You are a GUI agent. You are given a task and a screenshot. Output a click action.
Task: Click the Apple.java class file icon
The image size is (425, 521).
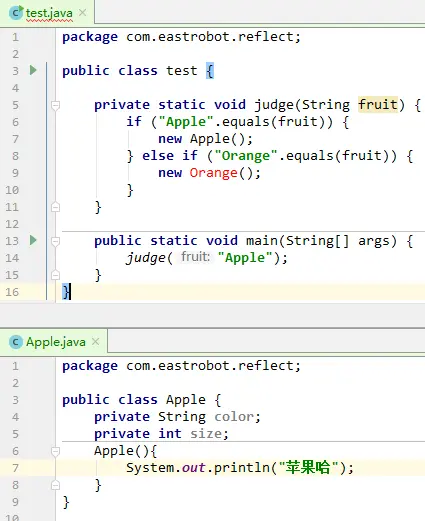[16, 342]
